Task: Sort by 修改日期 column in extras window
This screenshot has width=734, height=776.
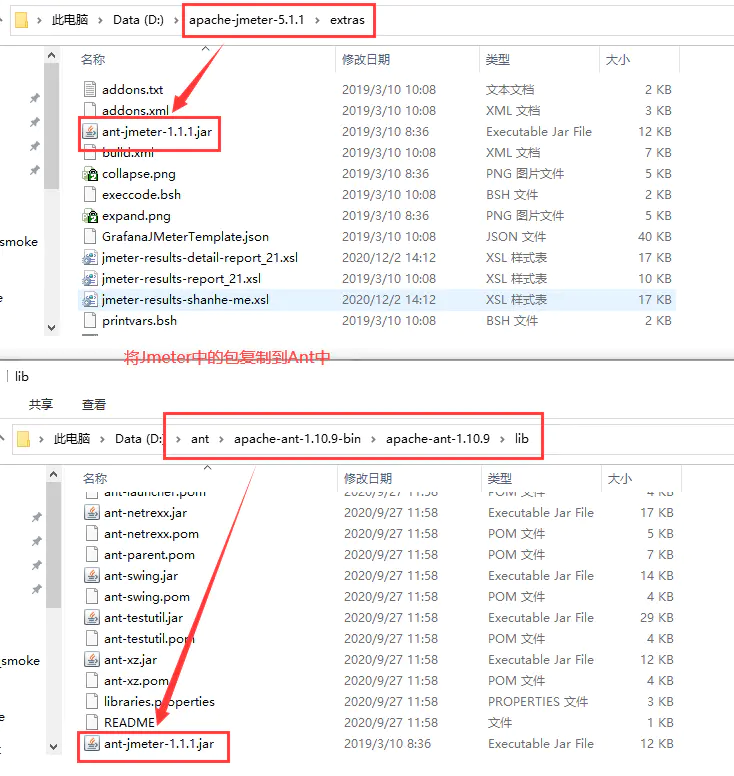Action: (366, 59)
